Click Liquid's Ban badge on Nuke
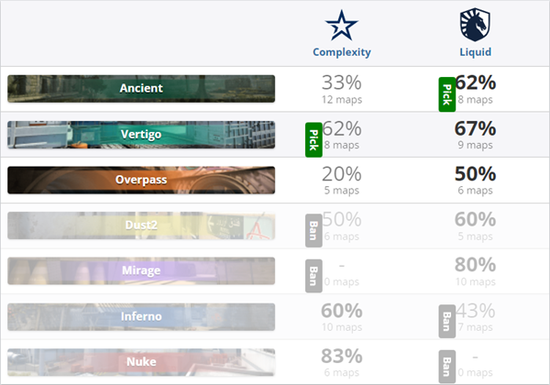The height and width of the screenshot is (385, 550). [447, 366]
